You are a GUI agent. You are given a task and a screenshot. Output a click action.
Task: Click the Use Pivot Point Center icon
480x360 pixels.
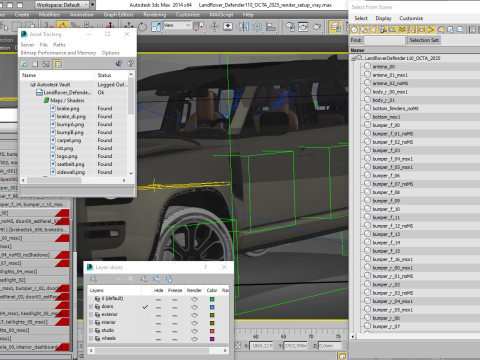pyautogui.click(x=199, y=27)
